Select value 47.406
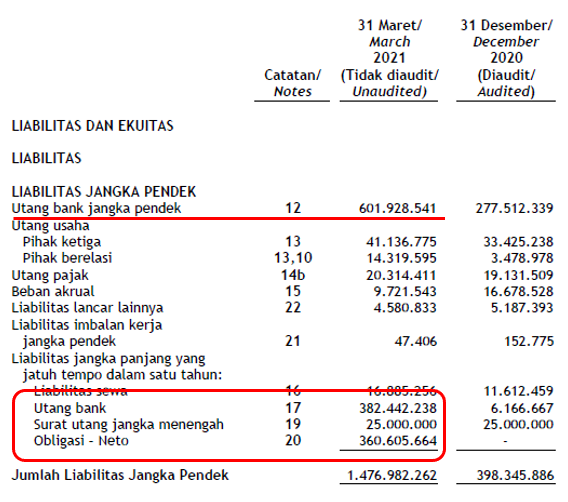 [415, 341]
